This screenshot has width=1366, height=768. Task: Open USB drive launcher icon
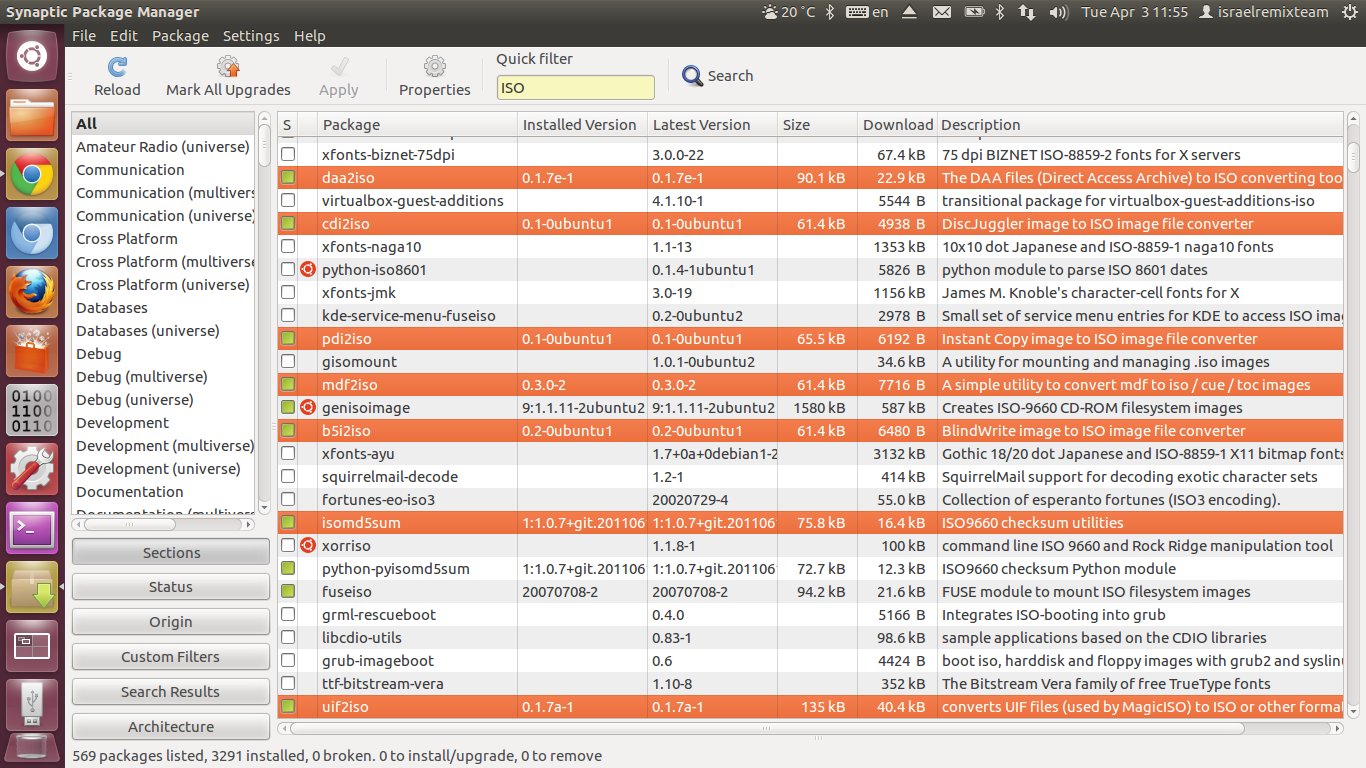(x=32, y=704)
